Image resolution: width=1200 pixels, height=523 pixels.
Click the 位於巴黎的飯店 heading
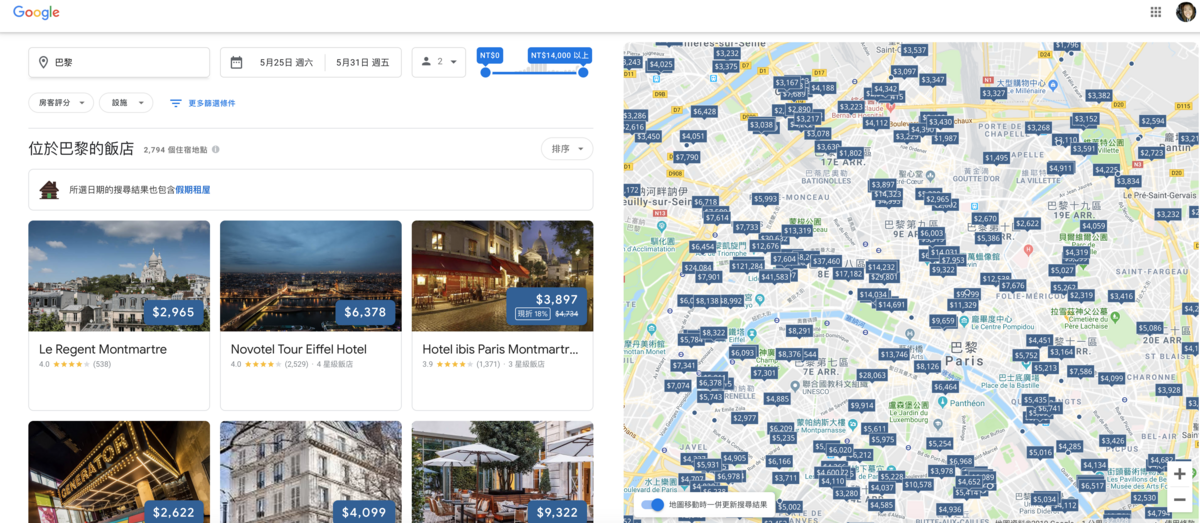click(x=81, y=149)
